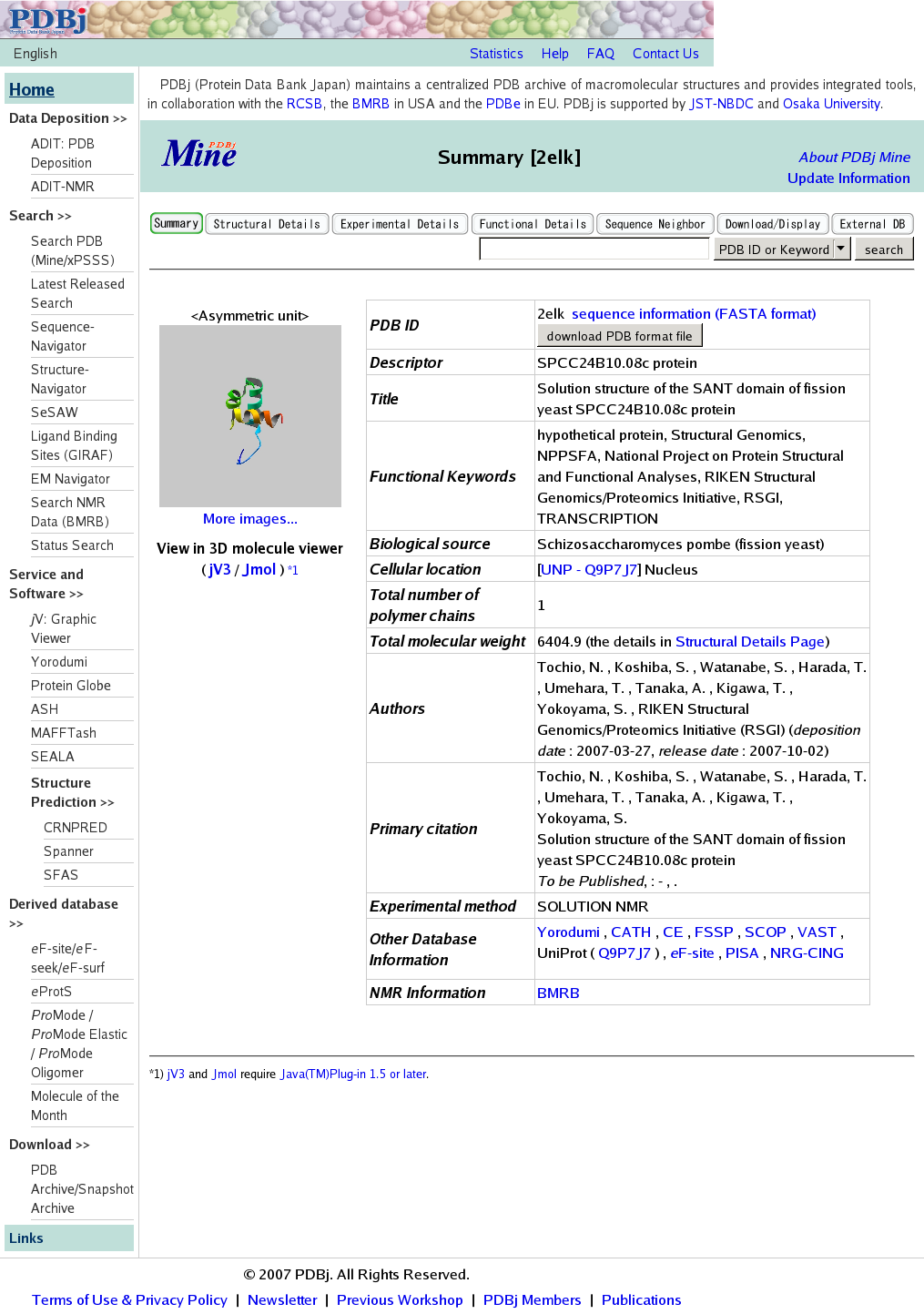Image resolution: width=924 pixels, height=1314 pixels.
Task: Launch the jV3 molecule viewer link
Action: tap(219, 569)
